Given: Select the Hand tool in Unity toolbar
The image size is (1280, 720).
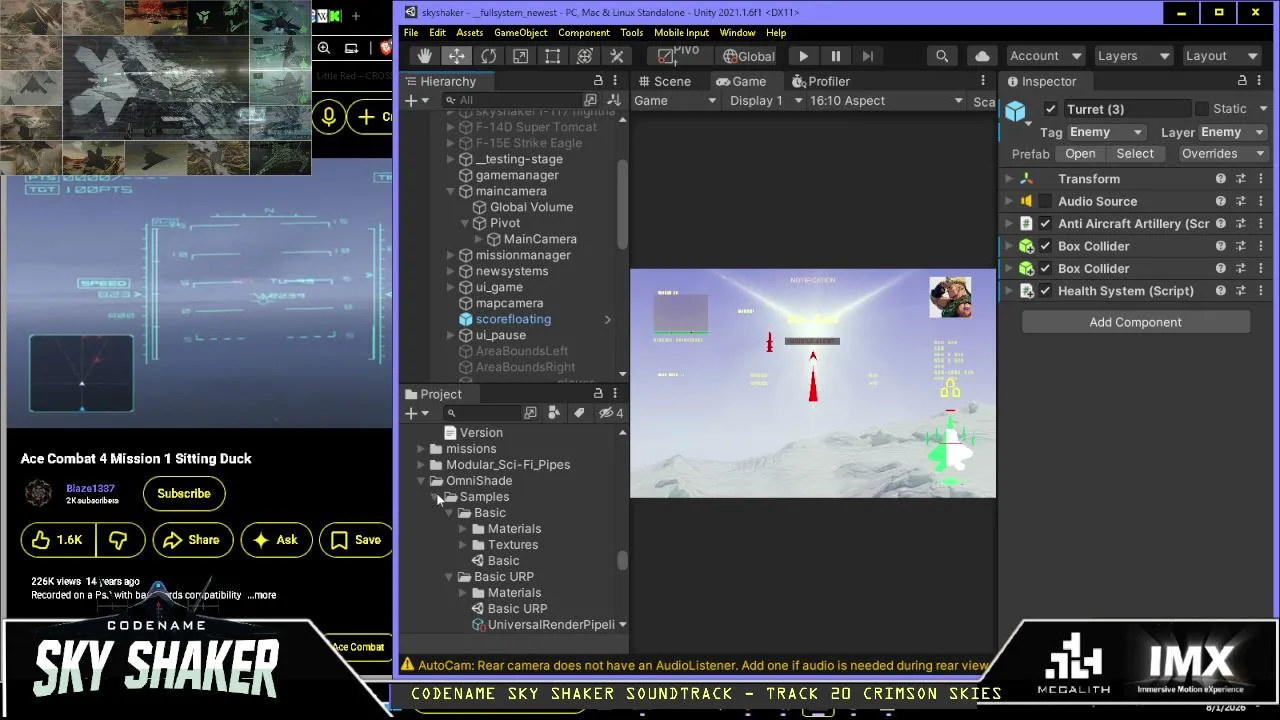Looking at the screenshot, I should click(424, 57).
